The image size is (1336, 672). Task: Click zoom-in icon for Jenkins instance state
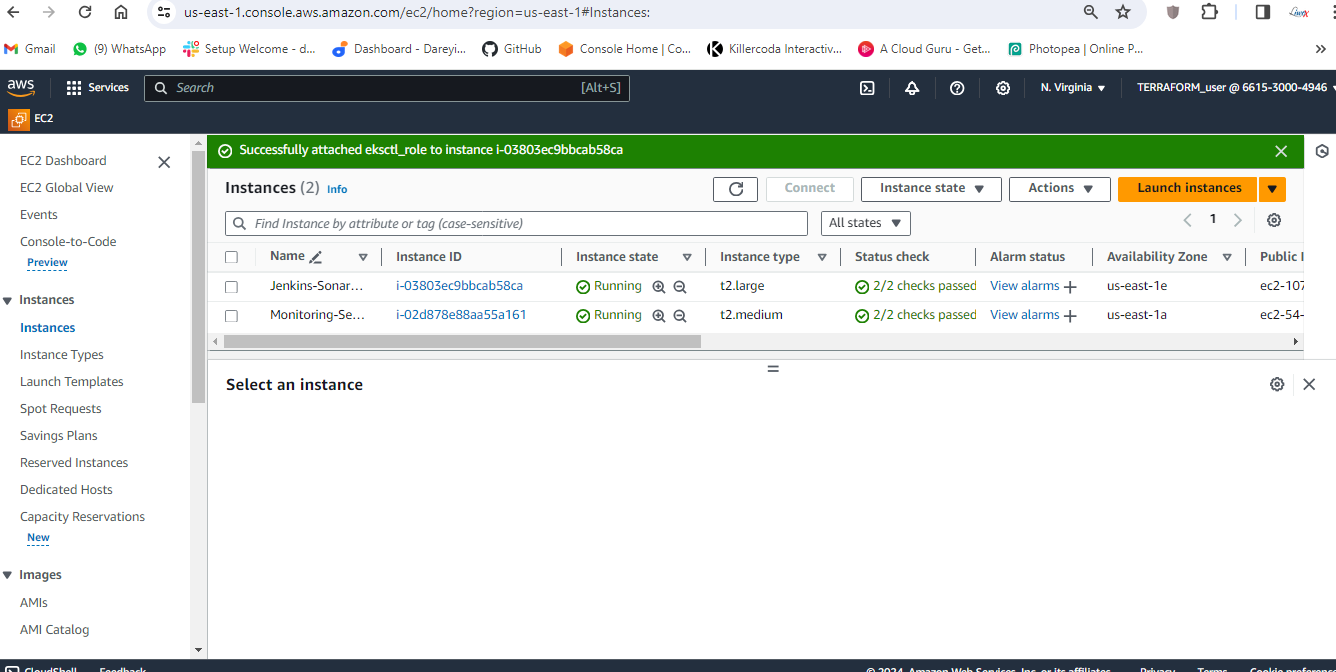tap(659, 287)
